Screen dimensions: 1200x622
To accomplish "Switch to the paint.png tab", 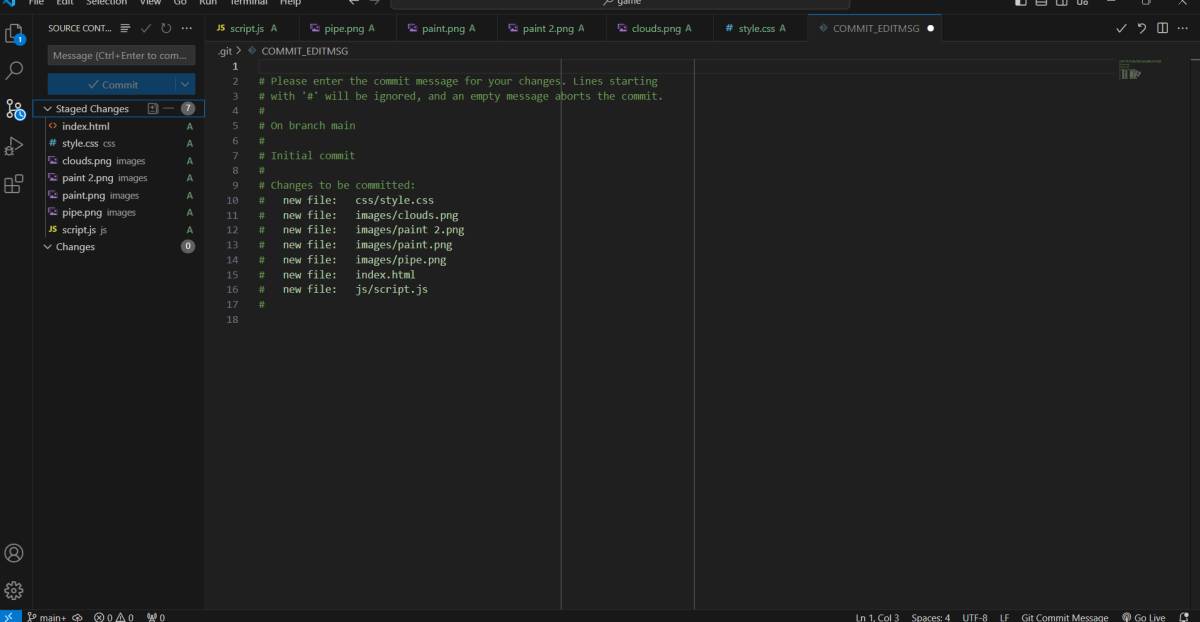I will click(447, 28).
